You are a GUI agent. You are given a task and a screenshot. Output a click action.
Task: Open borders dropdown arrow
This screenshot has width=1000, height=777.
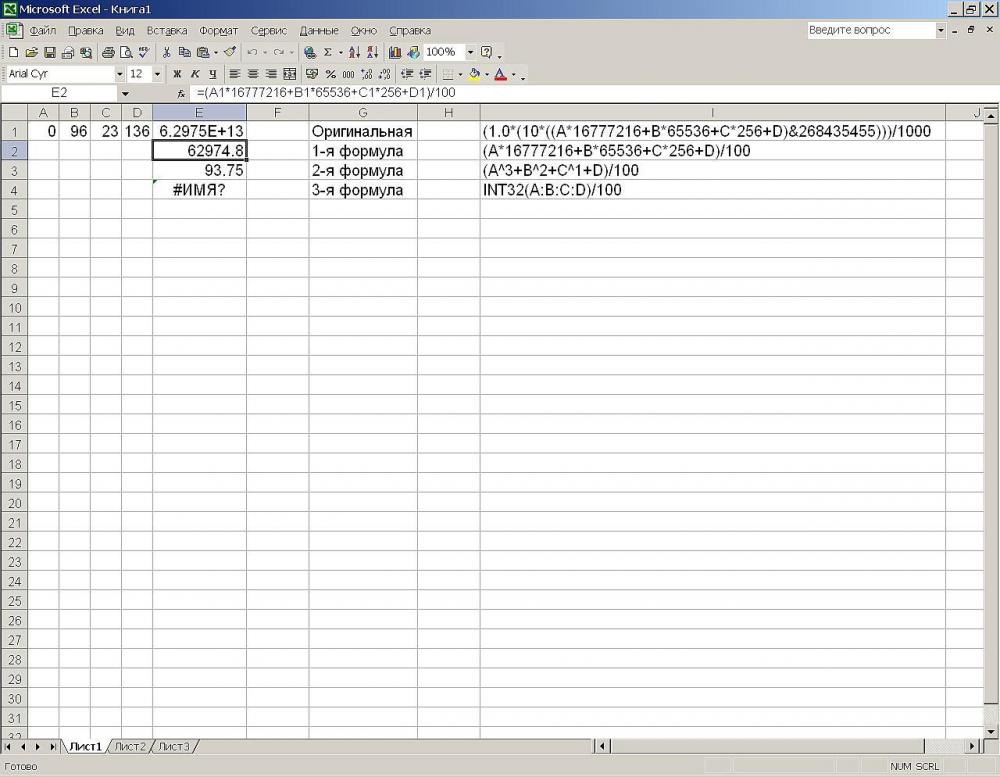[460, 74]
